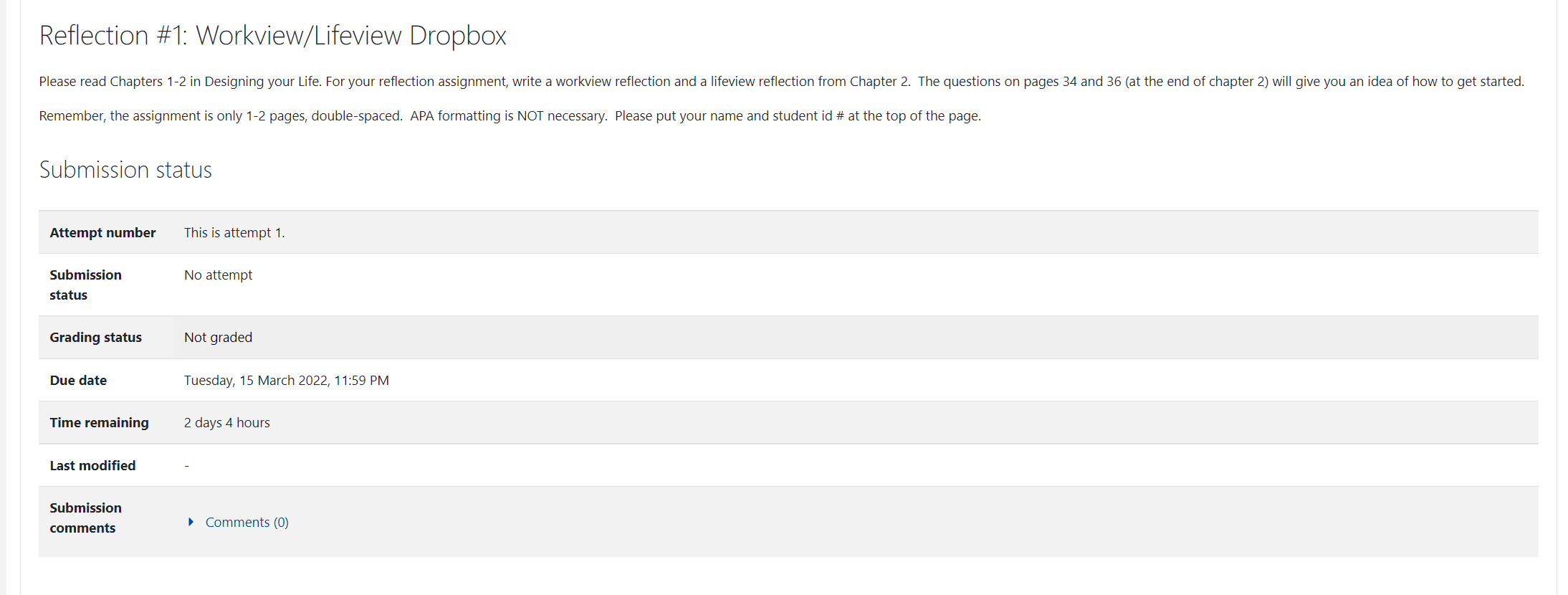Expand the Comments (0) disclosure triangle
The width and height of the screenshot is (1568, 595).
tap(191, 522)
